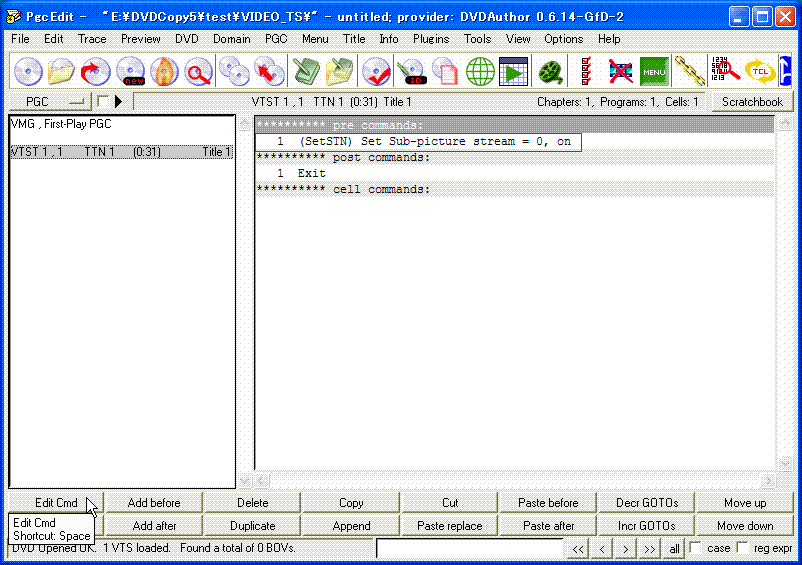Open the Plugins menu
Image resolution: width=802 pixels, height=565 pixels.
(x=431, y=39)
